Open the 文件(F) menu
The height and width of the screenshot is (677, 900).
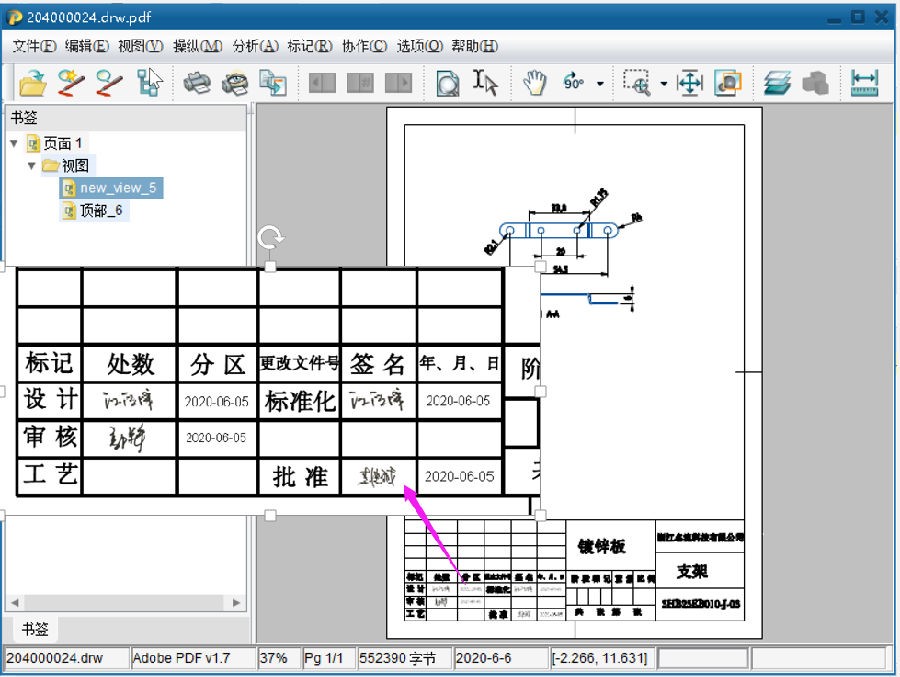click(x=34, y=46)
